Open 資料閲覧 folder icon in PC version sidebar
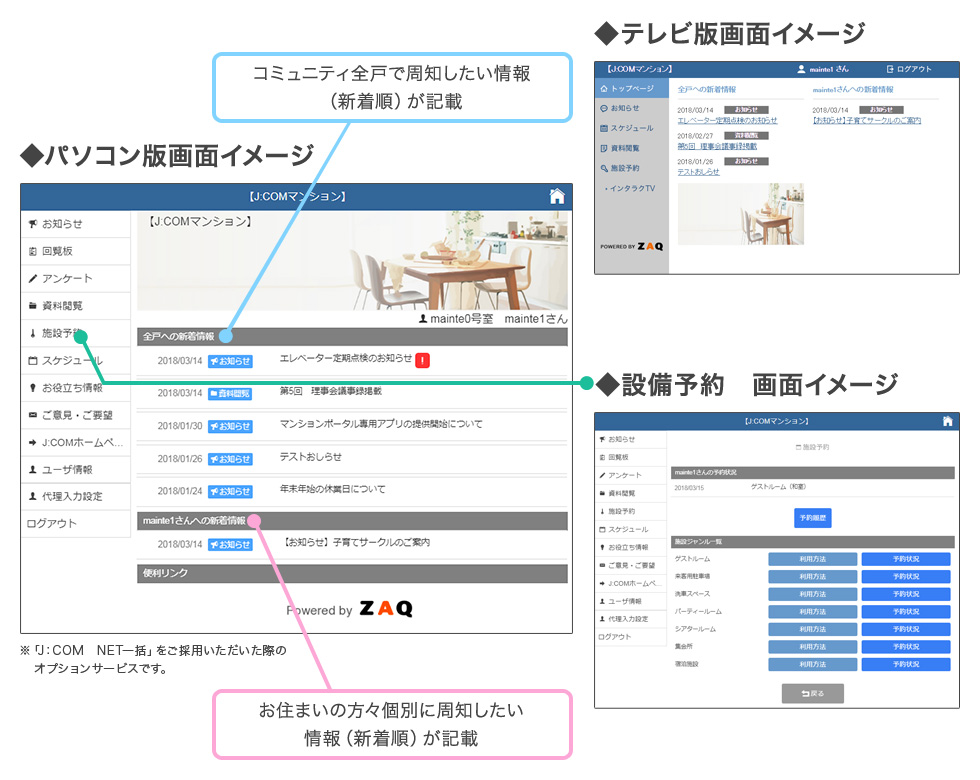Image resolution: width=980 pixels, height=780 pixels. pos(33,306)
